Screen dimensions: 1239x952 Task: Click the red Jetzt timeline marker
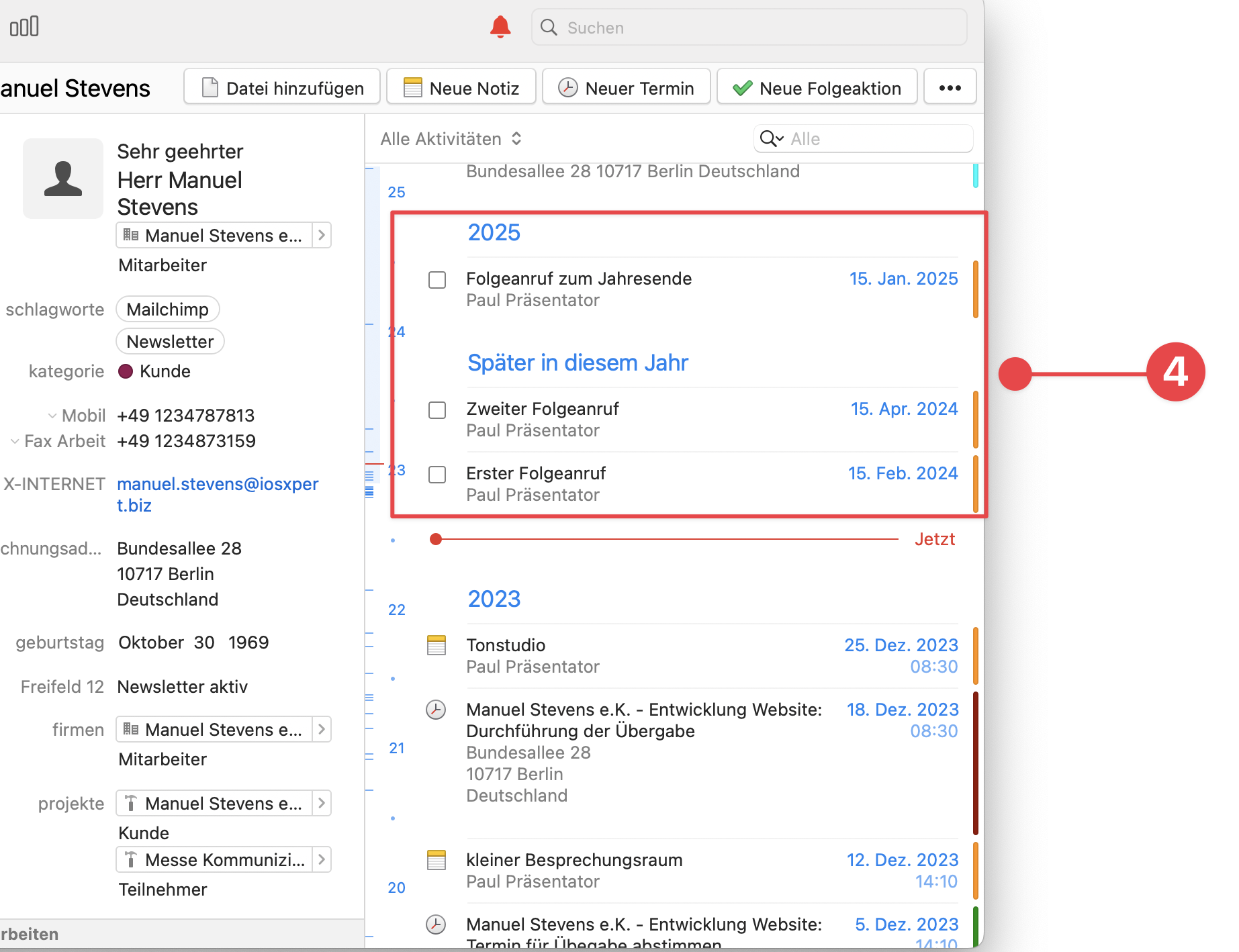[x=436, y=538]
